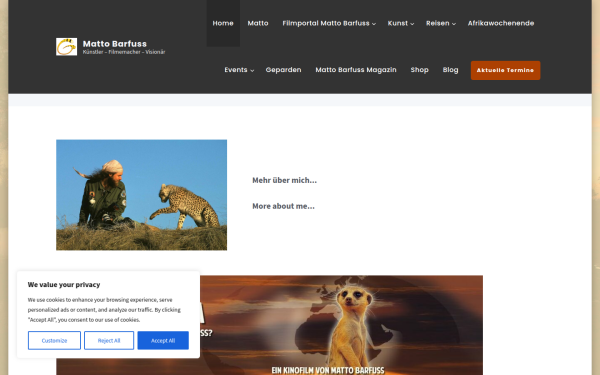Click the 'We value your privacy' heading
The width and height of the screenshot is (600, 375).
tap(64, 285)
